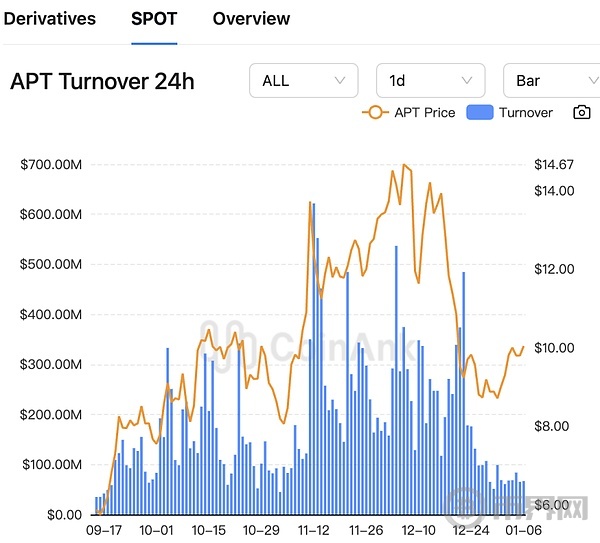The image size is (600, 543).
Task: Click the 11-12 date label
Action: (x=313, y=530)
